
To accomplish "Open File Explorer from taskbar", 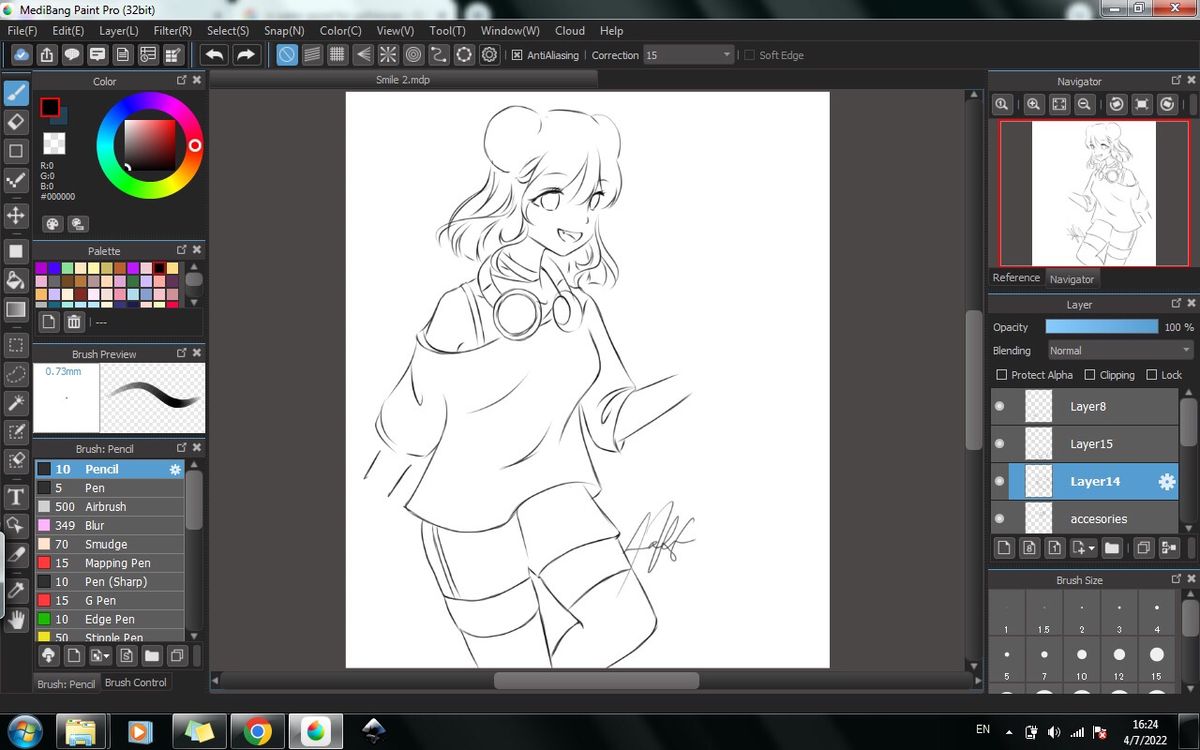I will (82, 732).
